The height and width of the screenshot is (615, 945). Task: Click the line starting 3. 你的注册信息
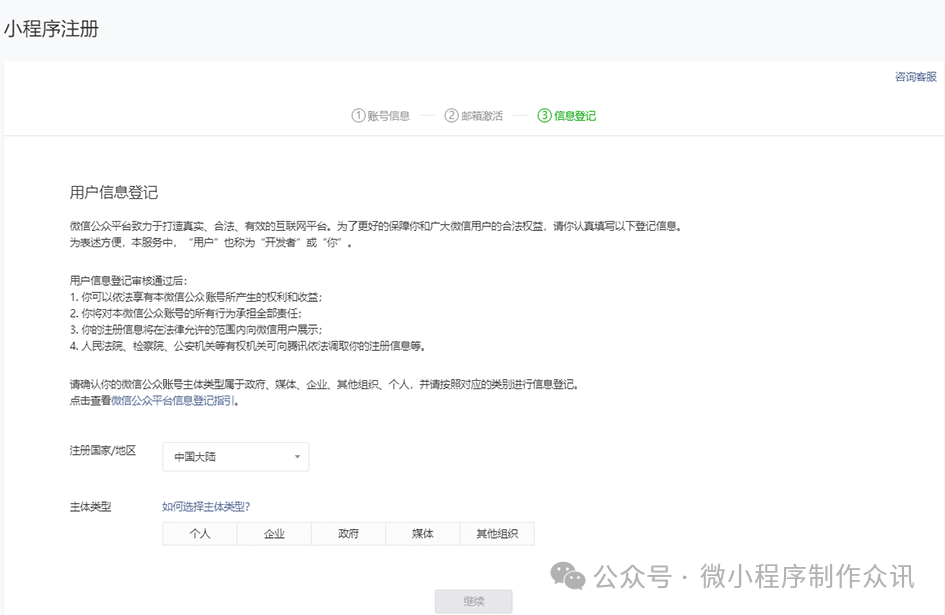pos(196,330)
